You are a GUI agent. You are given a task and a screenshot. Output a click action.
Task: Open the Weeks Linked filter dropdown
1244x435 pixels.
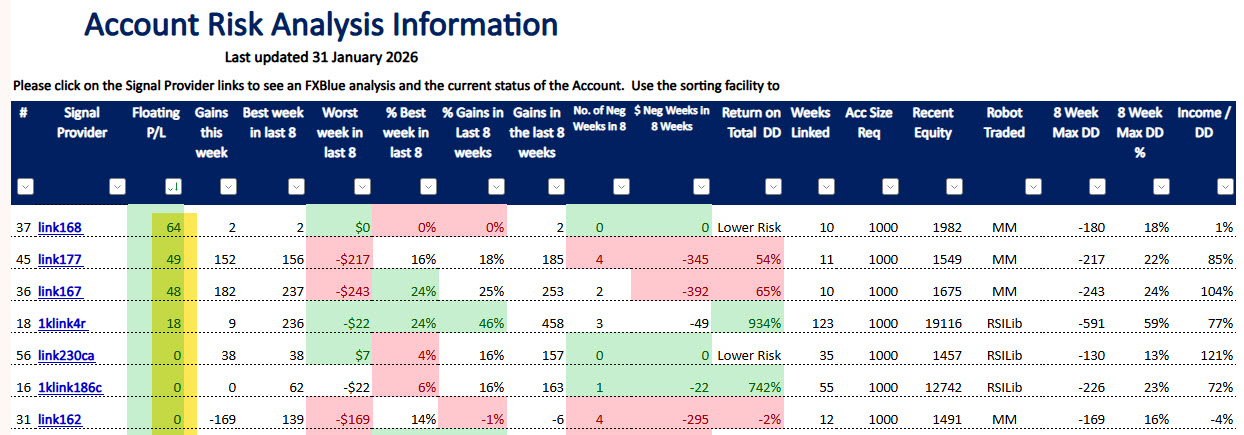(825, 186)
